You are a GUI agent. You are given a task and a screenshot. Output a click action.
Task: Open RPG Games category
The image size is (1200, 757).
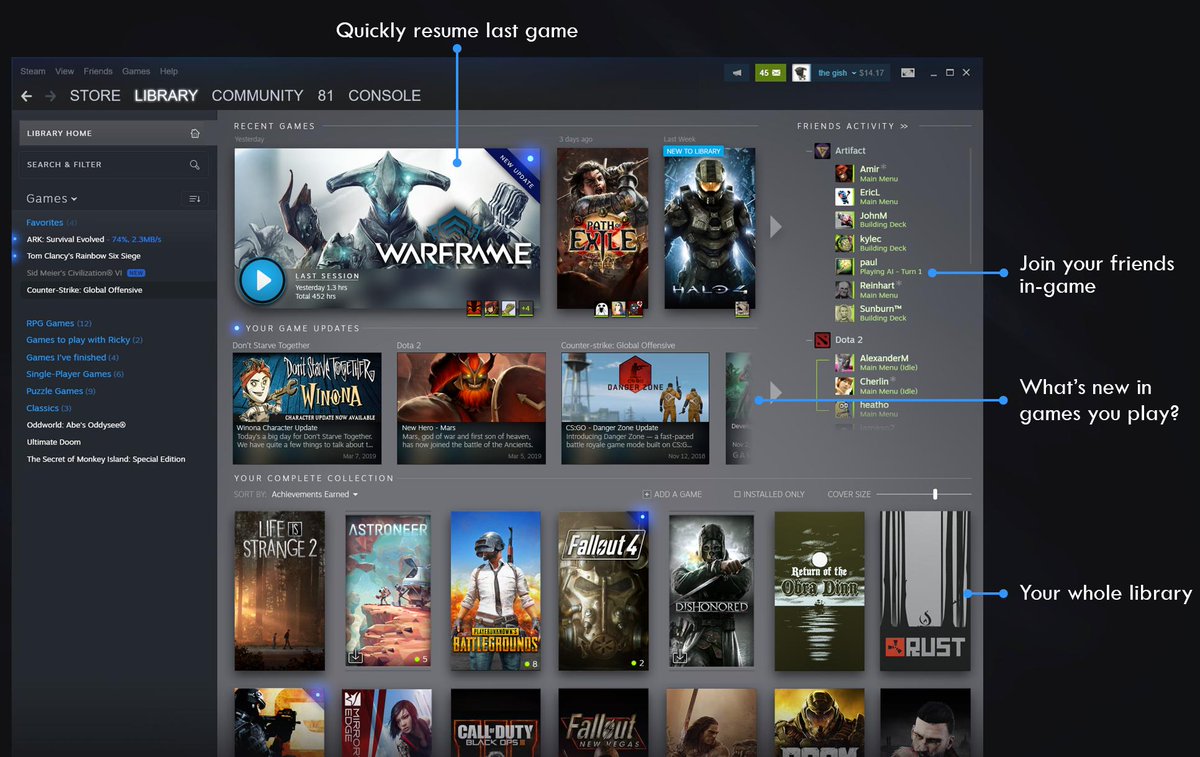click(59, 323)
